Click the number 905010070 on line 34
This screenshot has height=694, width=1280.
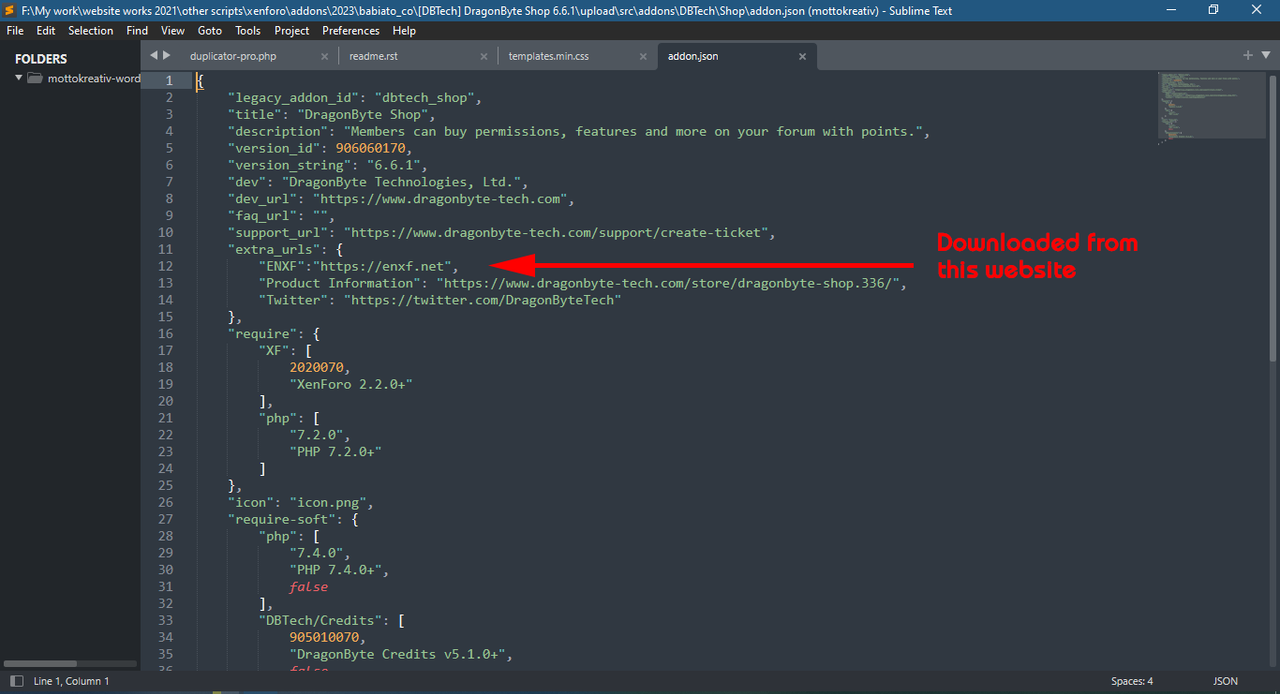[324, 637]
